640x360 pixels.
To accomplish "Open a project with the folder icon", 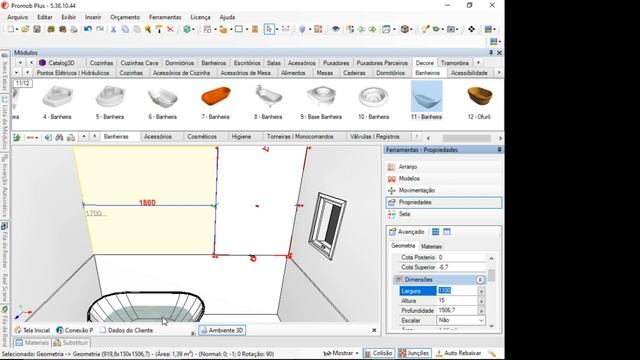I will [x=25, y=29].
